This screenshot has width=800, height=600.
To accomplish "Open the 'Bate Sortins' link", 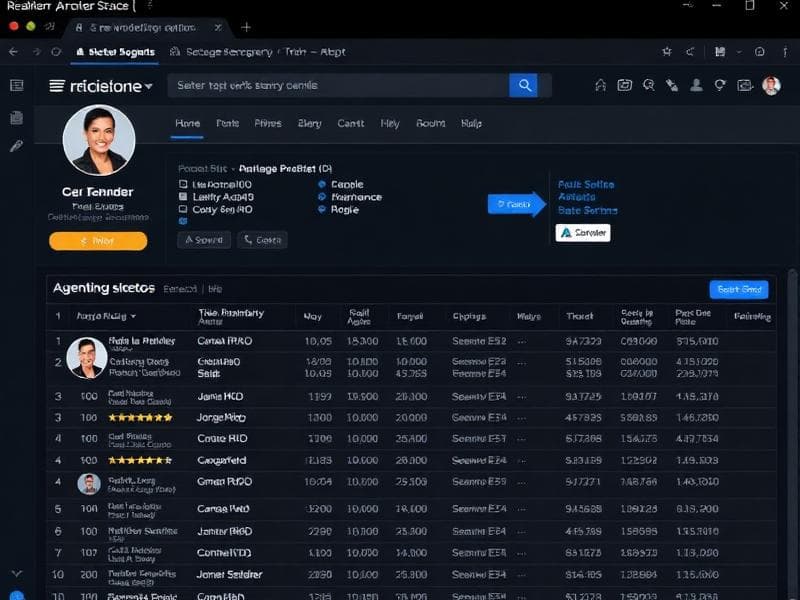I will click(x=587, y=210).
